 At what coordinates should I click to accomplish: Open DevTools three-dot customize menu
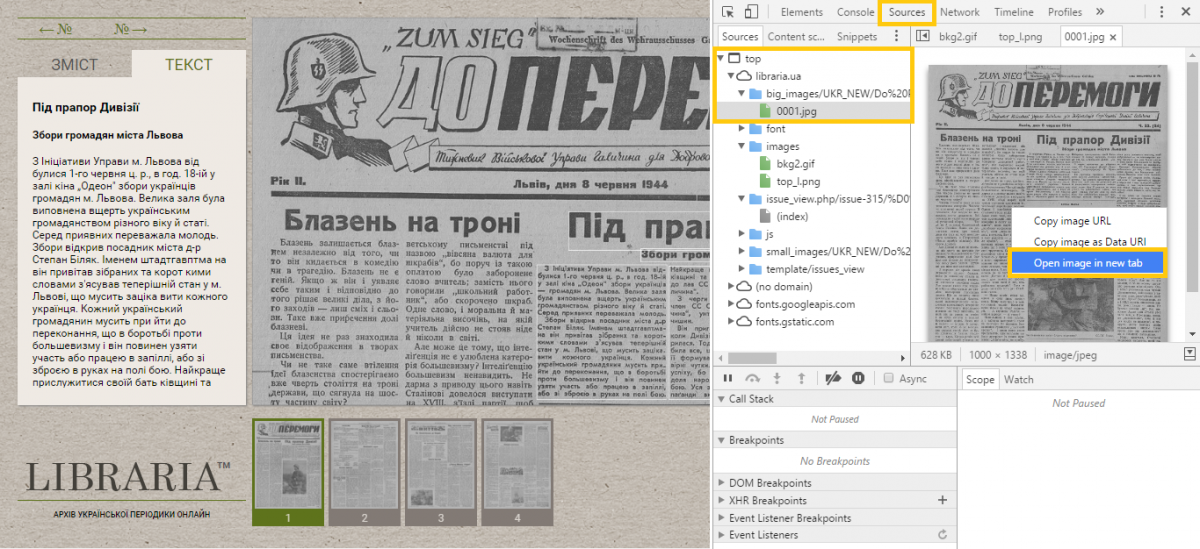[x=1161, y=12]
